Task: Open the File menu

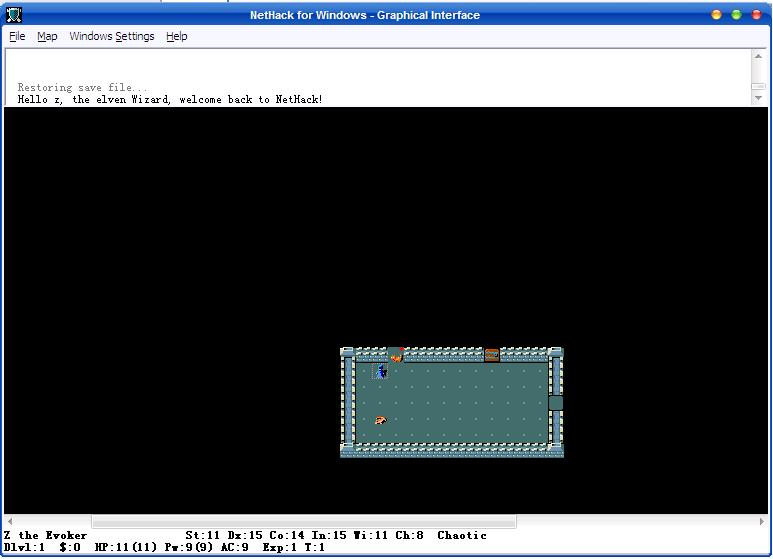Action: click(17, 36)
